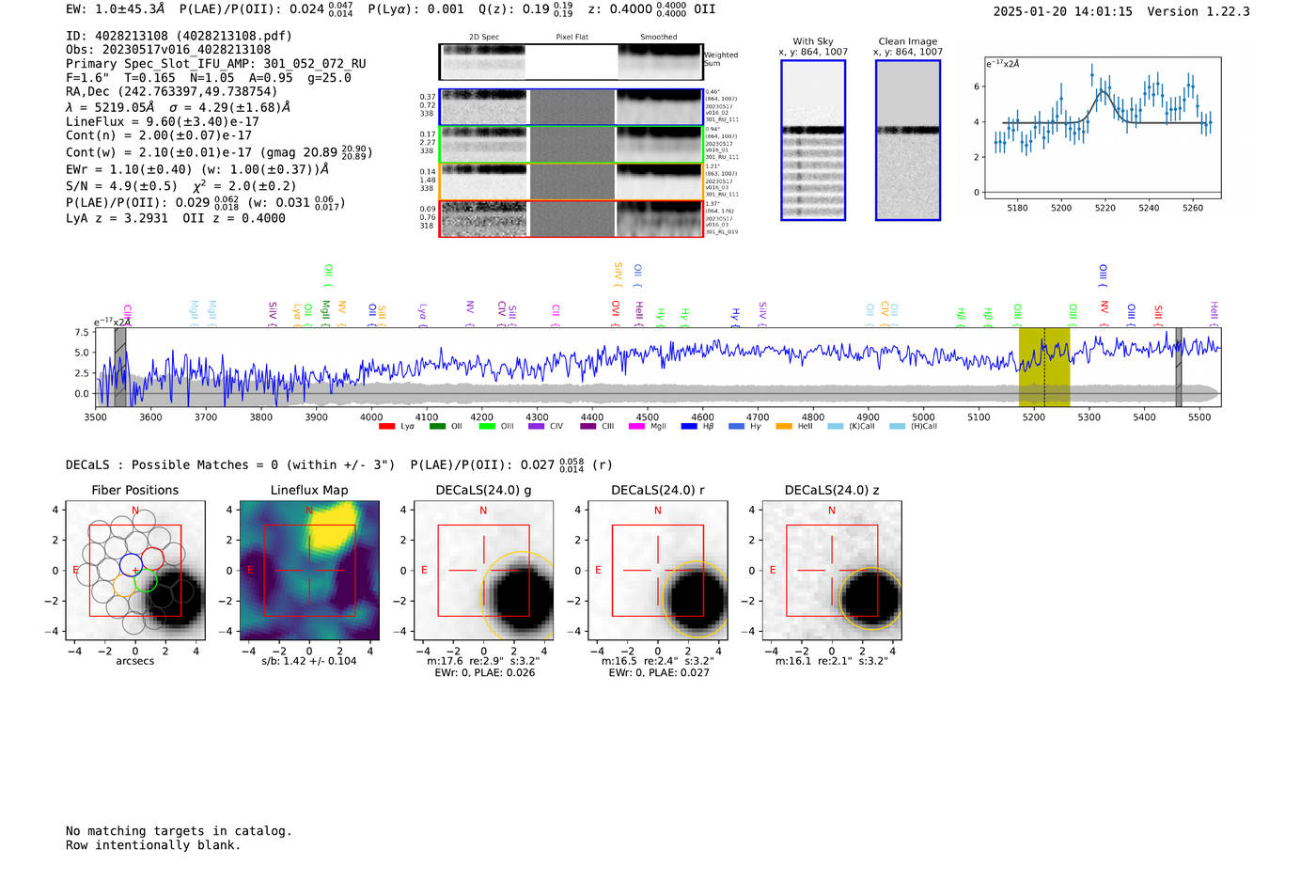Click the OII dark green legend swatch

pyautogui.click(x=437, y=426)
